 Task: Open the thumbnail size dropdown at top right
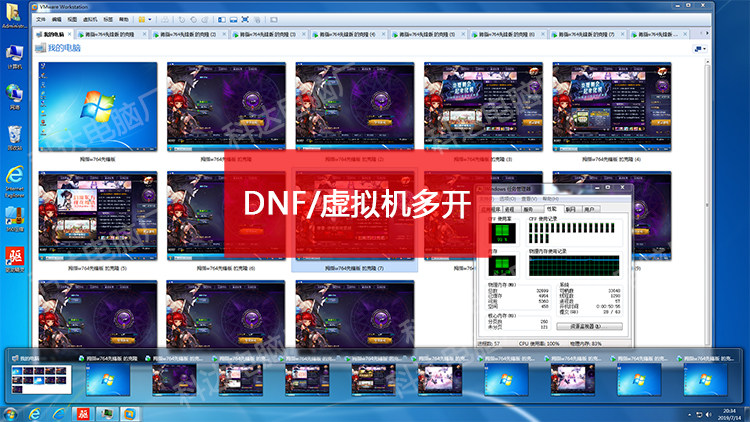[700, 49]
